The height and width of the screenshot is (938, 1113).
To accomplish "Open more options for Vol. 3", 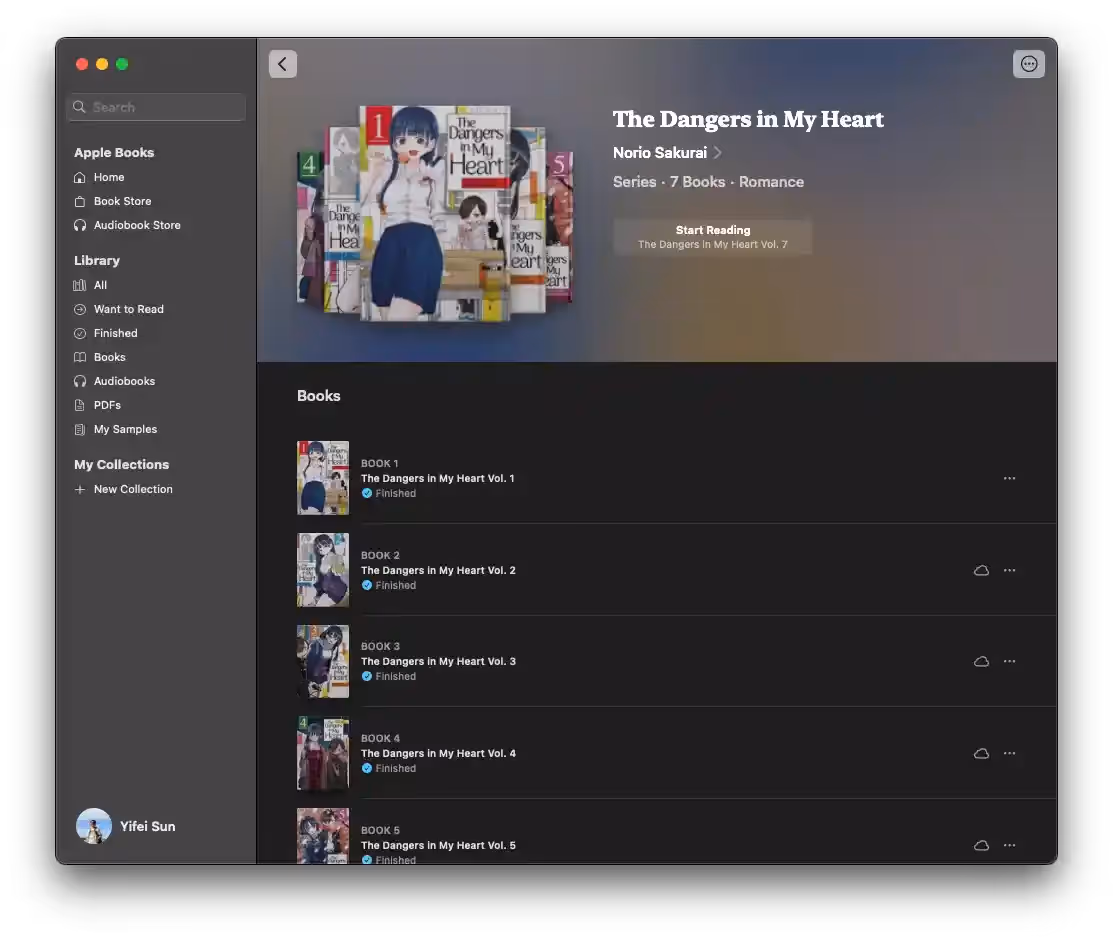I will tap(1009, 661).
